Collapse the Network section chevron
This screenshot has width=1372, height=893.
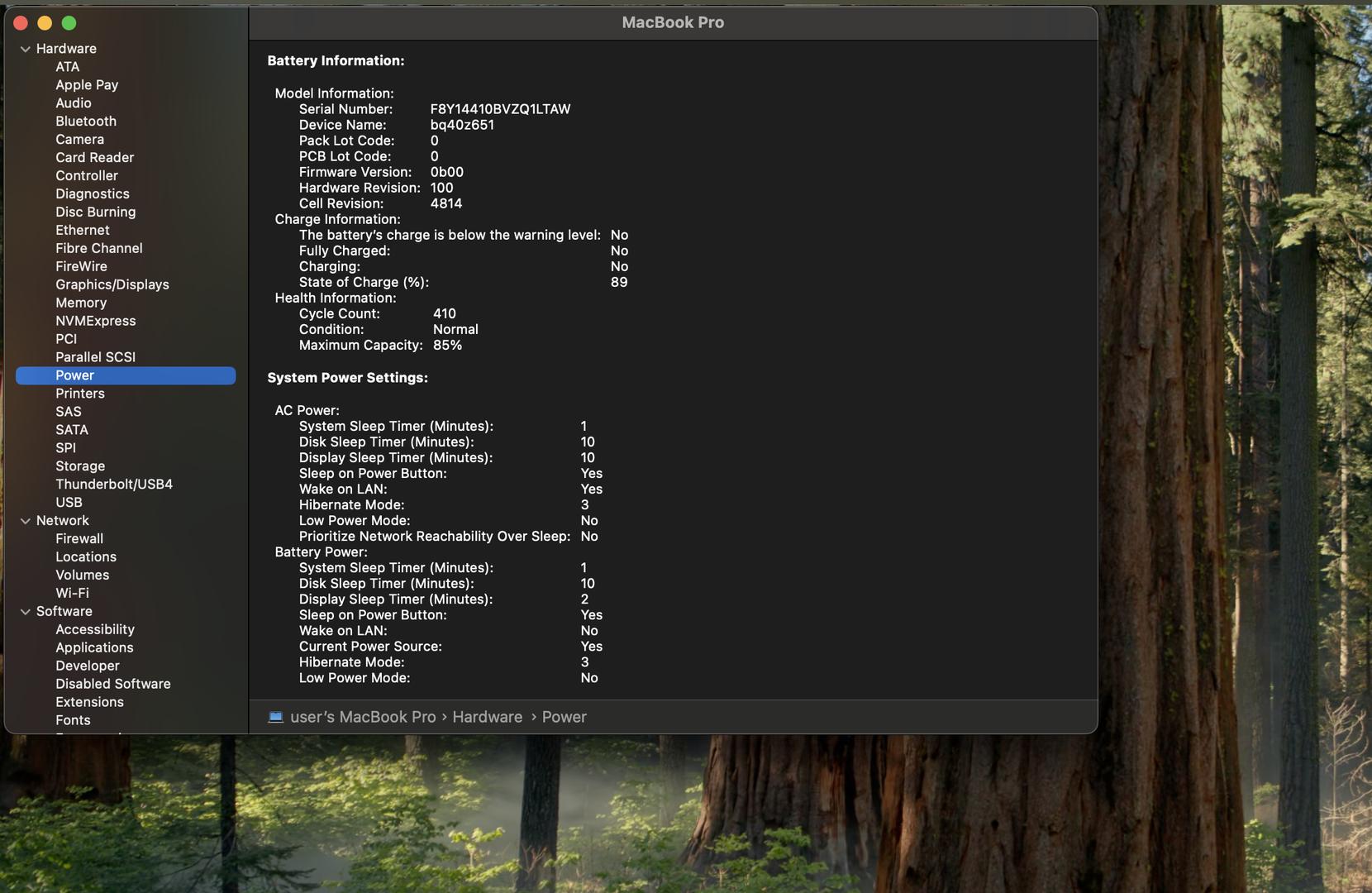pyautogui.click(x=26, y=521)
